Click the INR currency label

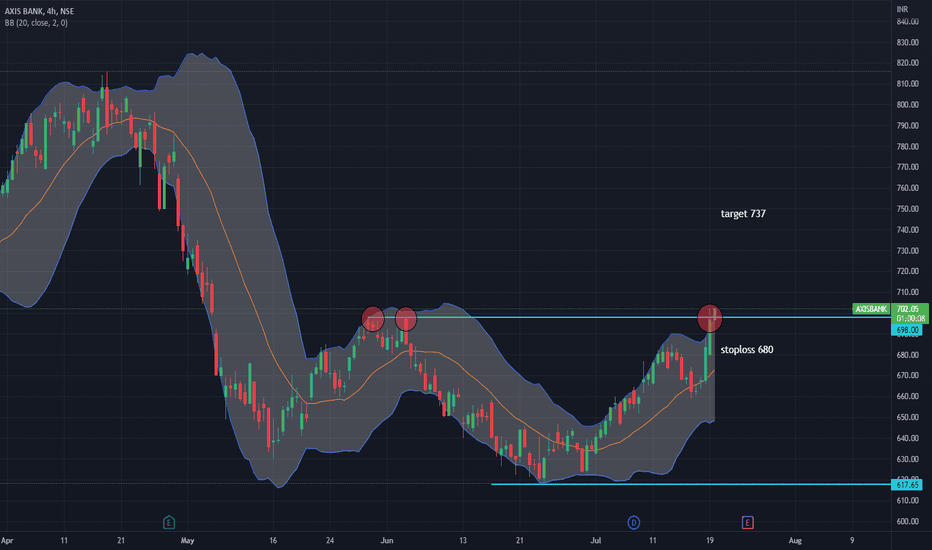coord(902,9)
